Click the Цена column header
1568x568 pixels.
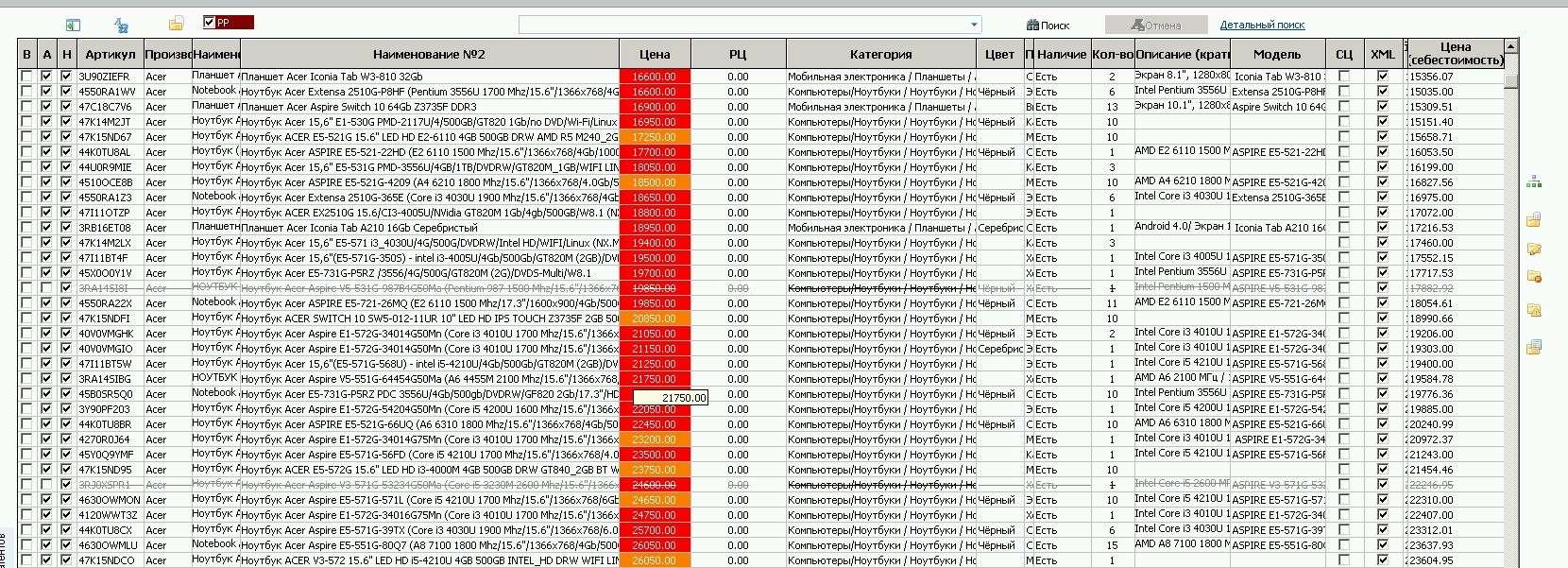pos(655,54)
